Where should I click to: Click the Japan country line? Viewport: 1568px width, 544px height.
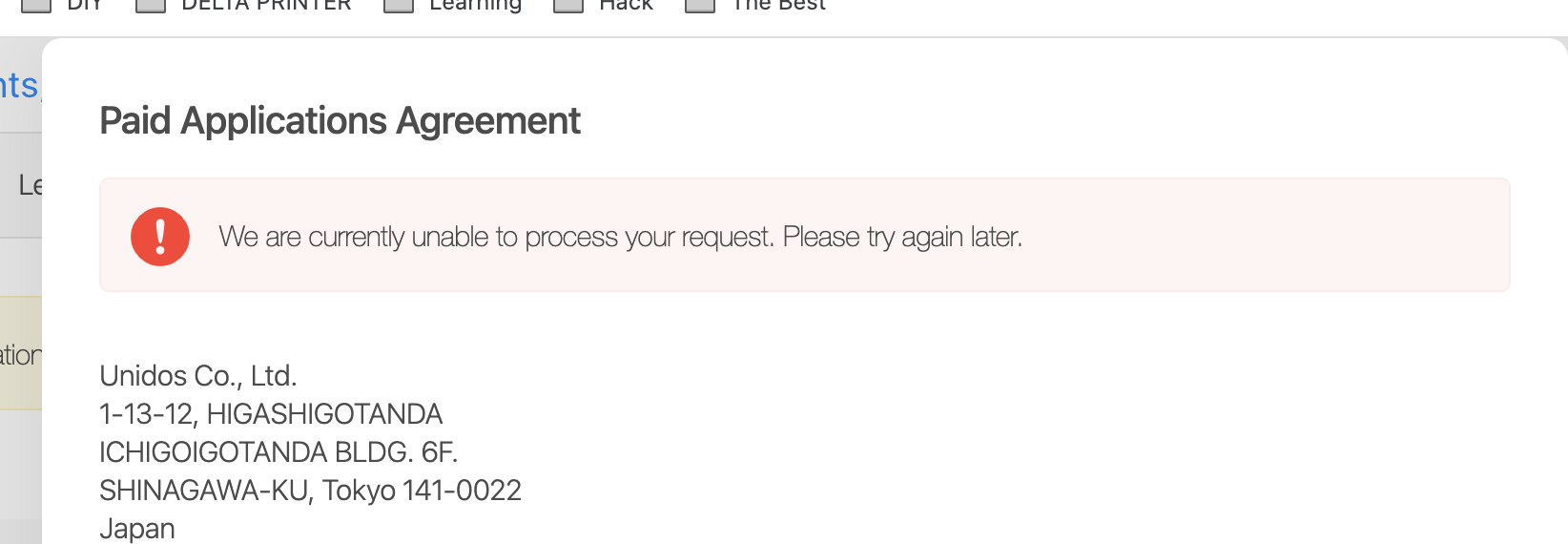(x=137, y=529)
